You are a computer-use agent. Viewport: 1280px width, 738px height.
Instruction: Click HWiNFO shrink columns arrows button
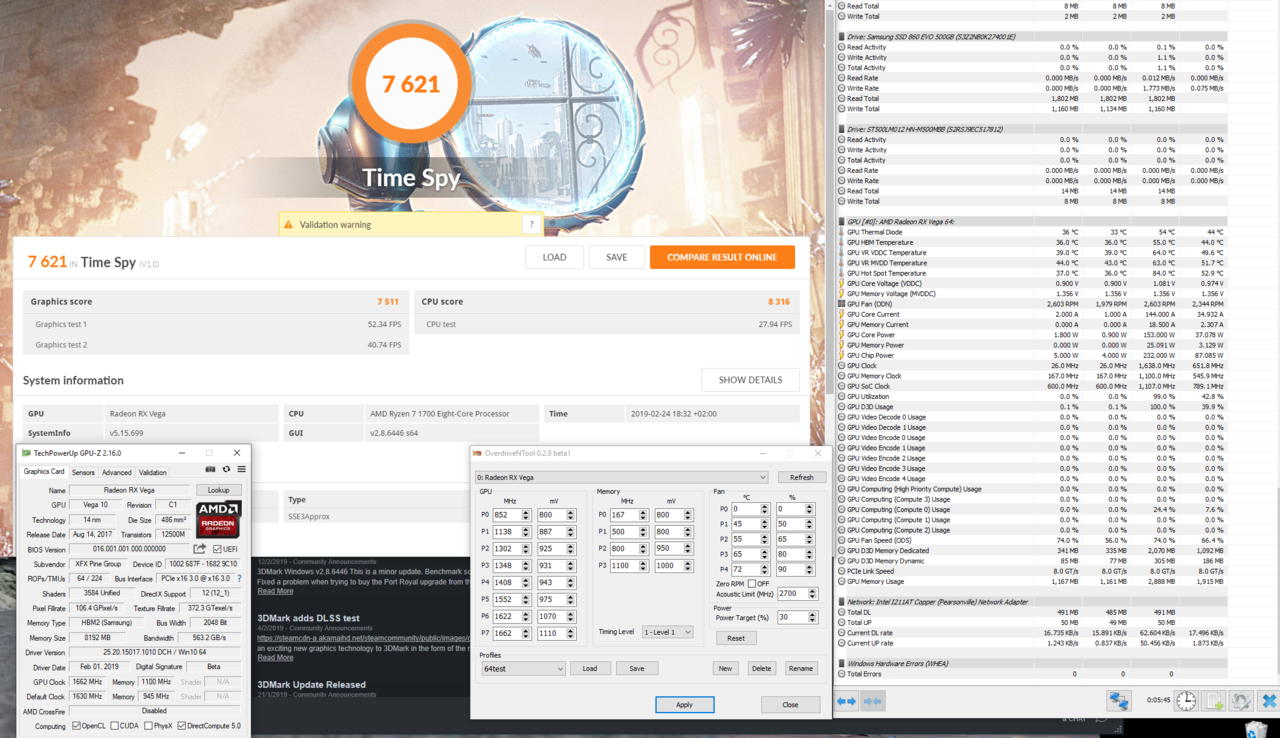point(872,701)
